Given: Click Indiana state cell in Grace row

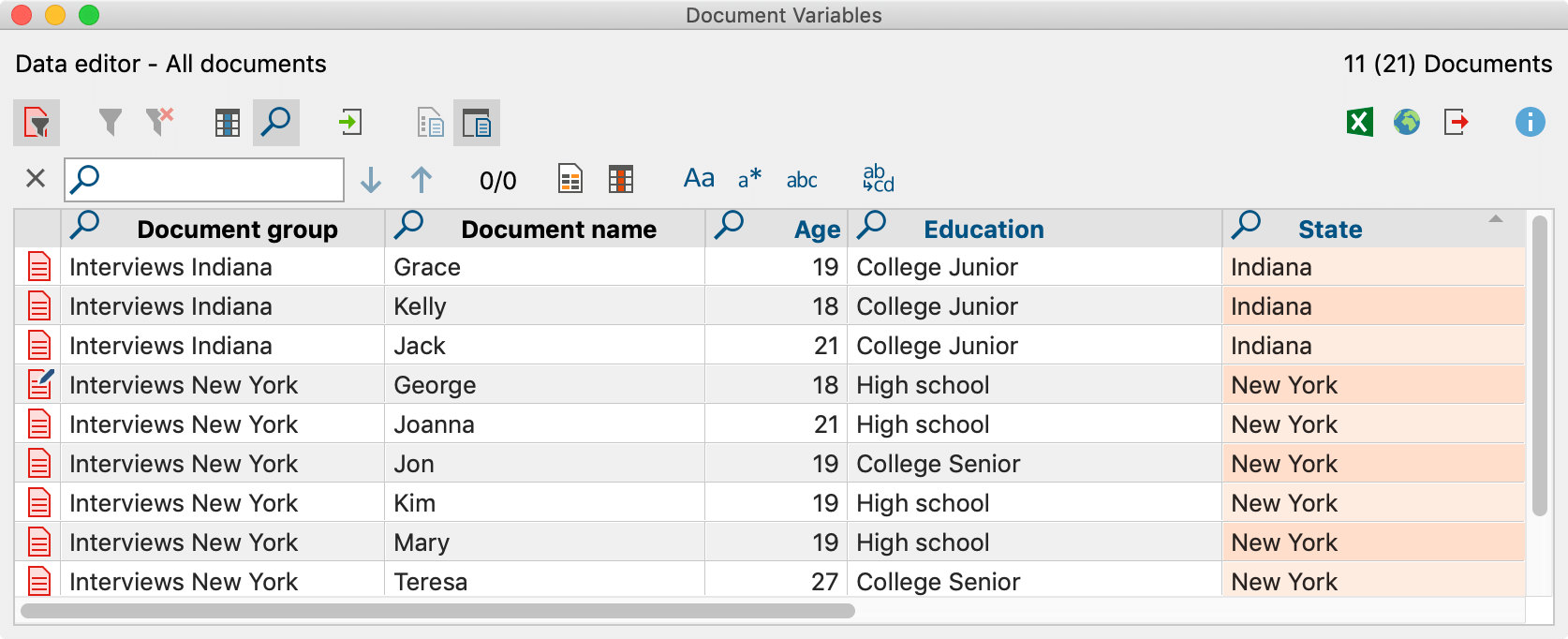Looking at the screenshot, I should [1373, 267].
